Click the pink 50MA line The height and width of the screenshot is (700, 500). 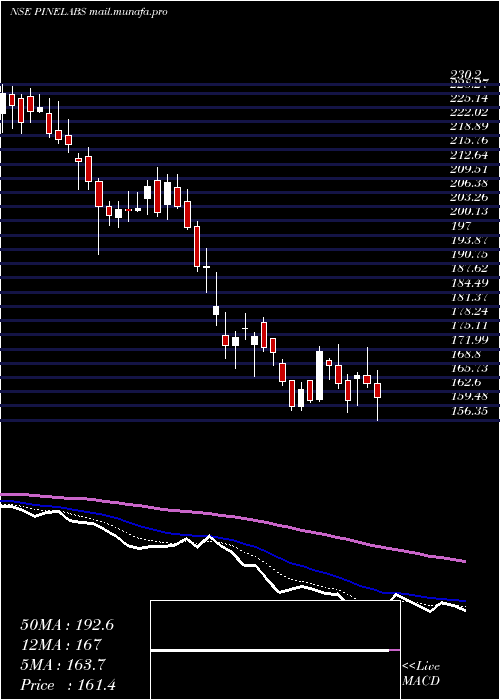click(x=232, y=517)
